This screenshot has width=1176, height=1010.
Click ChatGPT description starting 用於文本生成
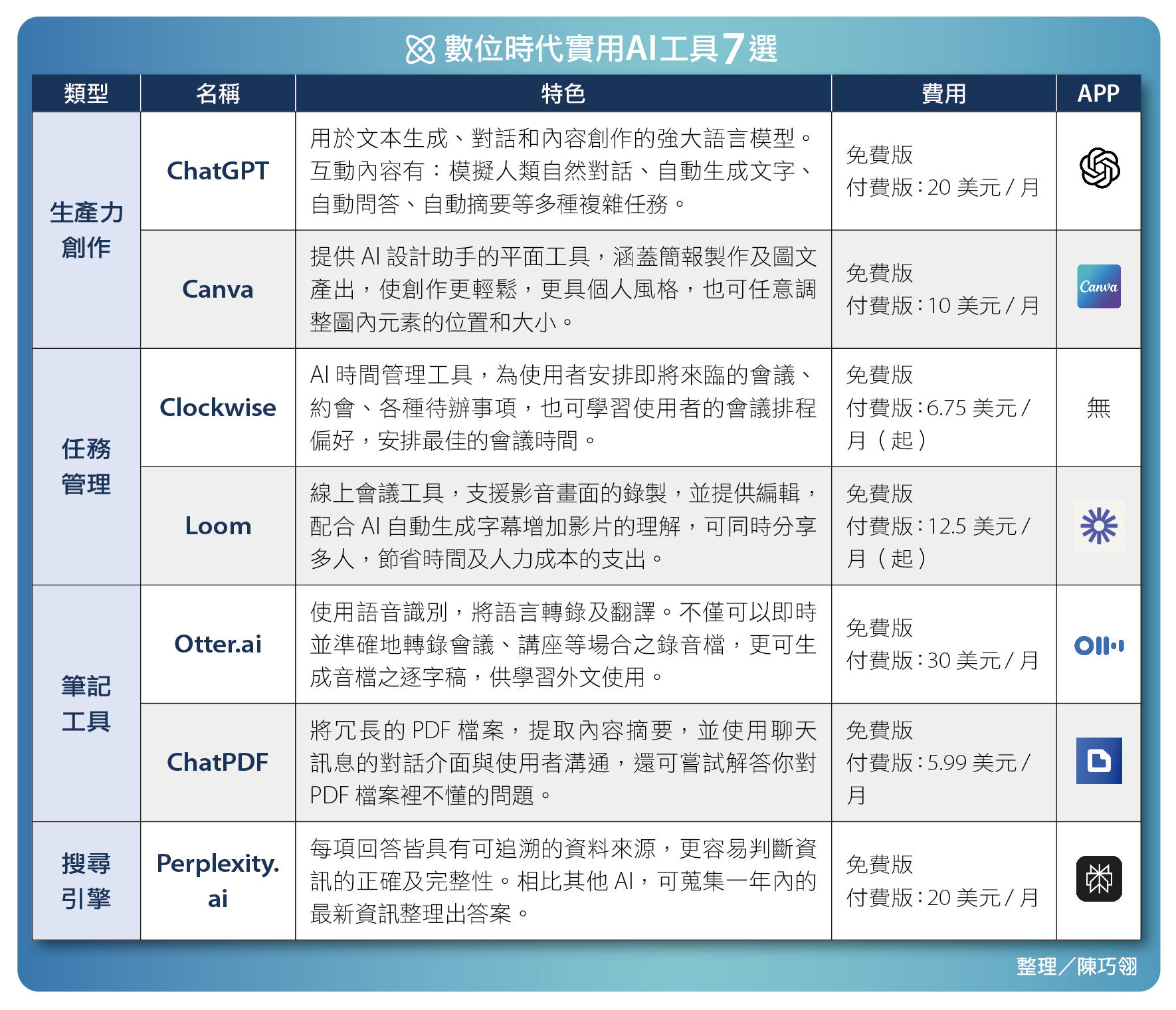(x=563, y=171)
